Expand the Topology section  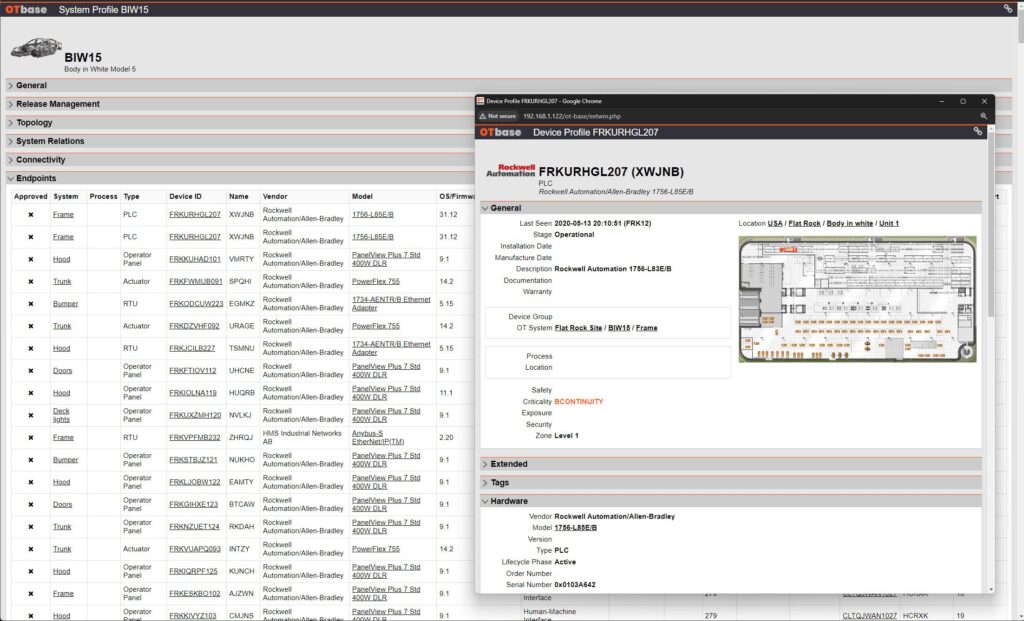(34, 123)
